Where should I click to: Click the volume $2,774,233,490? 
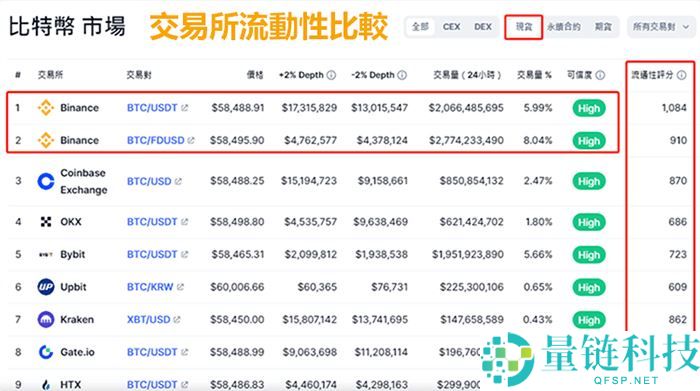[466, 140]
